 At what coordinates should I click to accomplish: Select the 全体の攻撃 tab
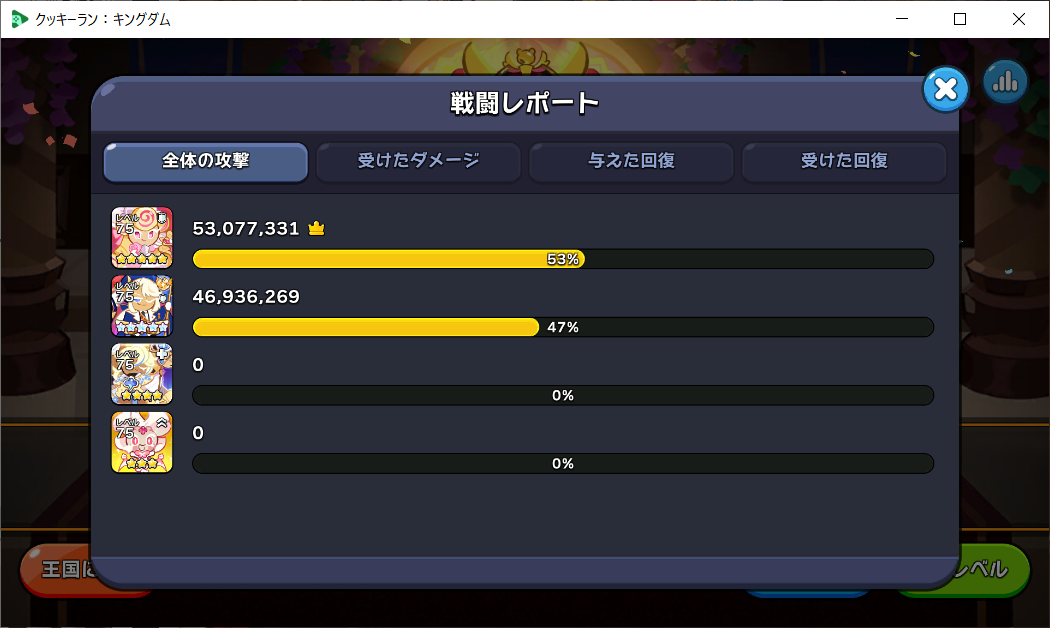pyautogui.click(x=206, y=161)
